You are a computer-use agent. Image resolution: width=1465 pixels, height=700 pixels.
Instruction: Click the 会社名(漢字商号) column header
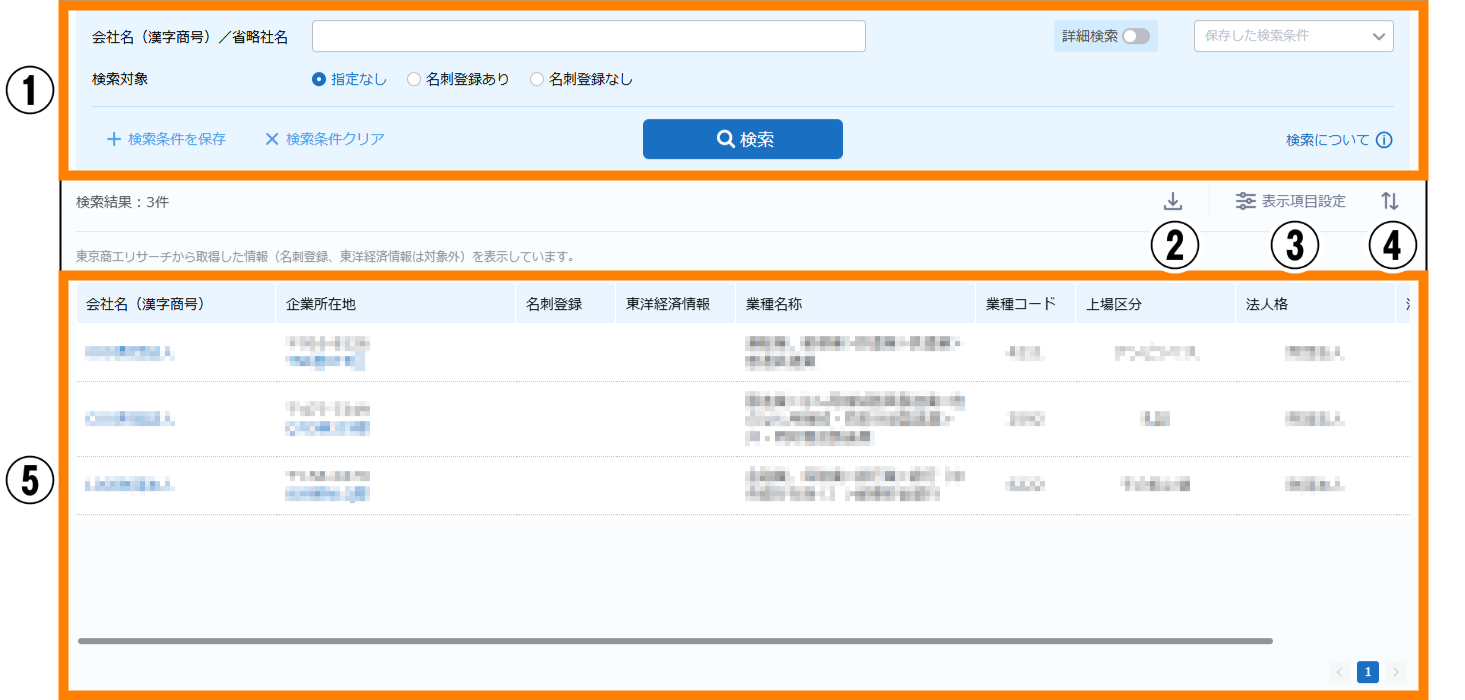click(x=146, y=304)
